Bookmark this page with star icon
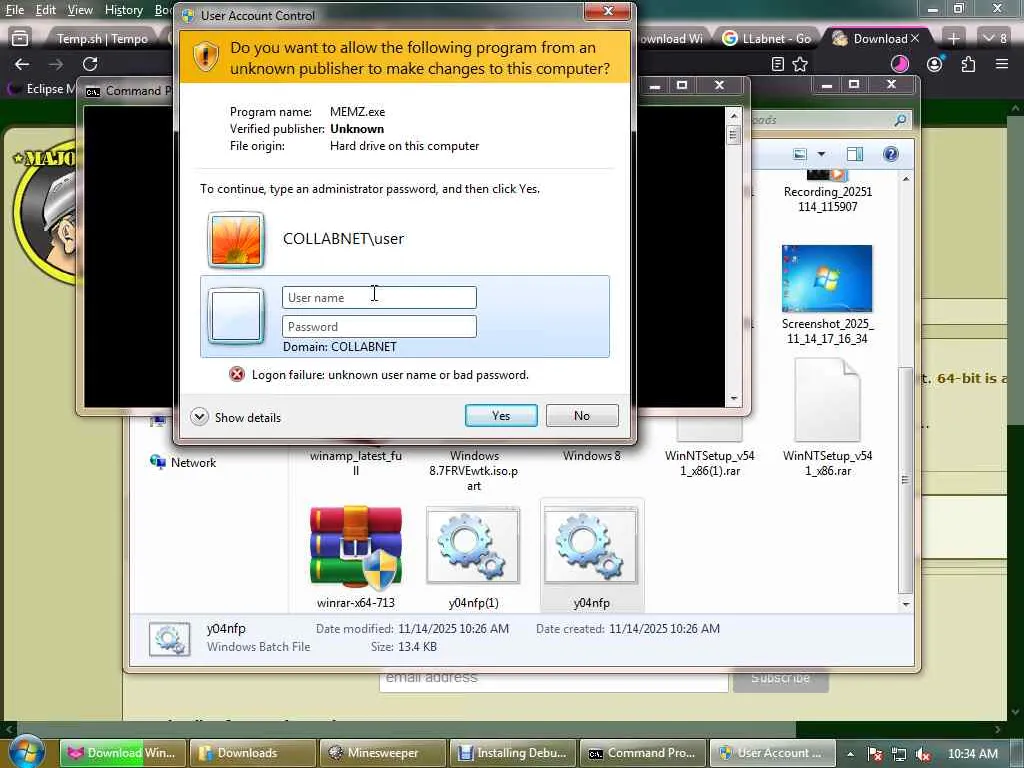This screenshot has height=768, width=1024. tap(800, 64)
